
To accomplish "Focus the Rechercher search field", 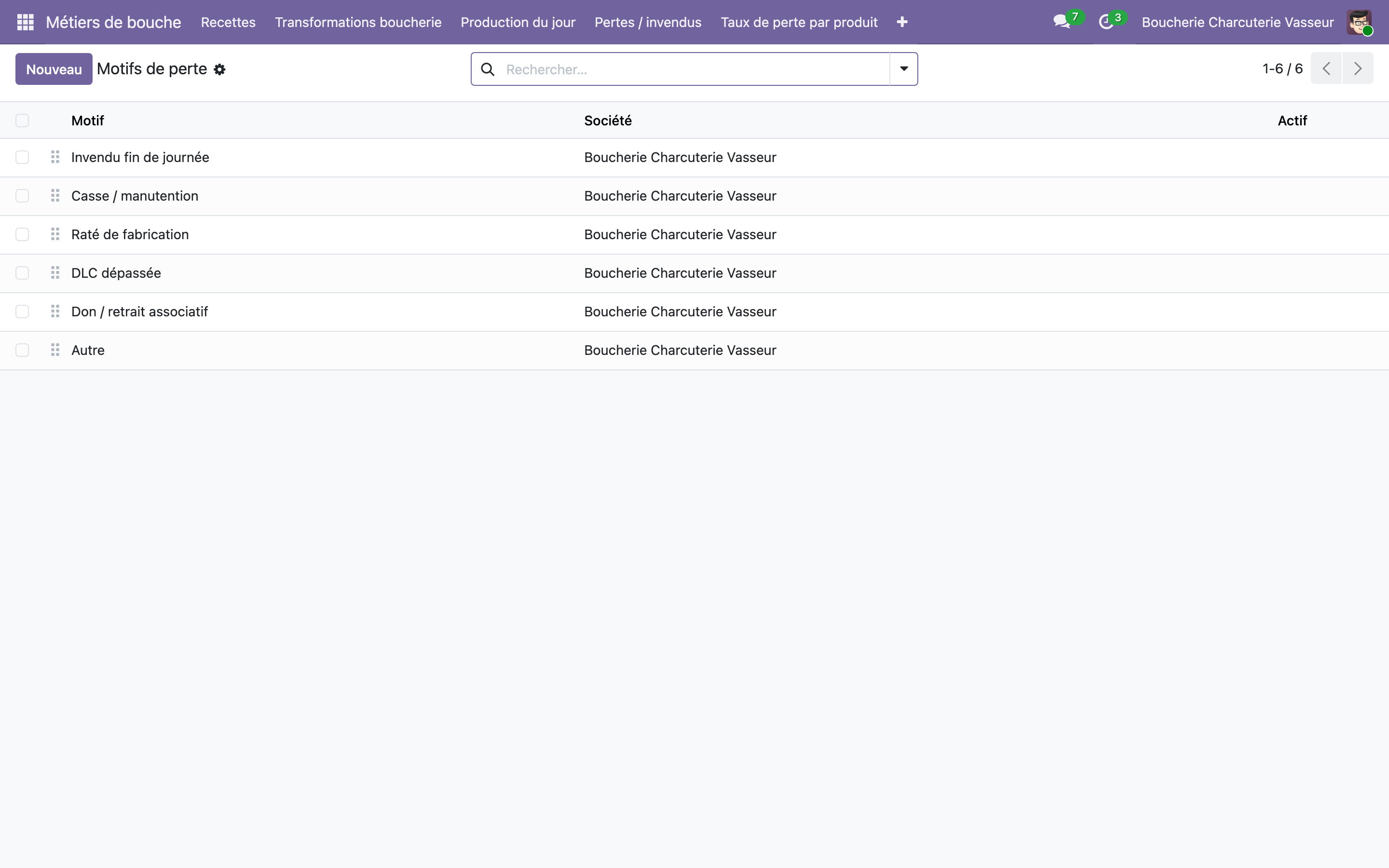I will point(694,69).
